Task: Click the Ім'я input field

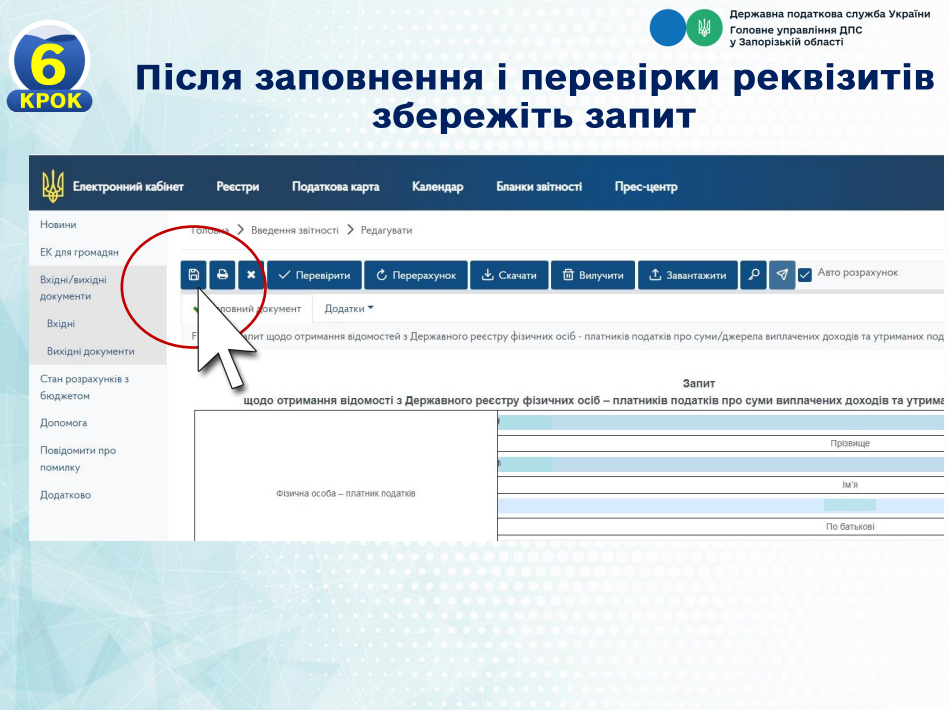Action: (720, 465)
